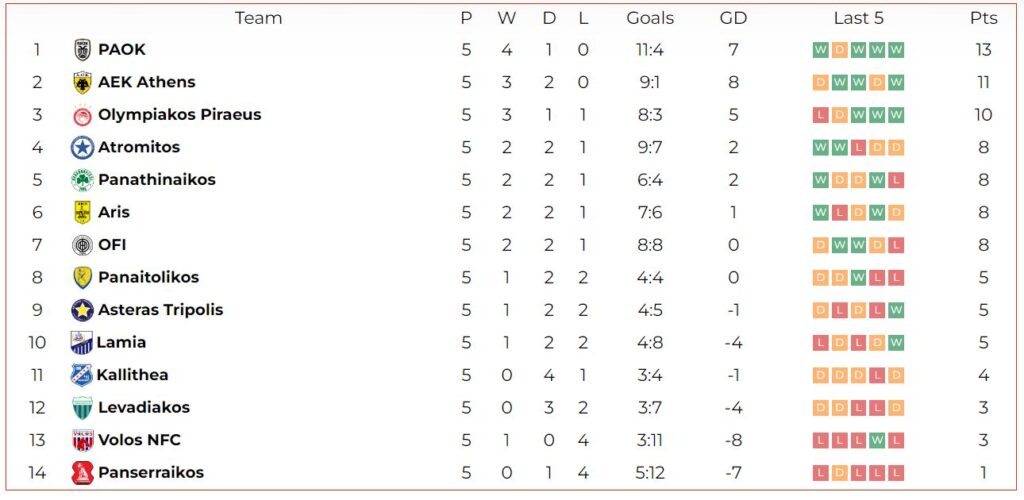
Task: Click Olympiakos Piraeus red L result badge
Action: click(x=820, y=115)
